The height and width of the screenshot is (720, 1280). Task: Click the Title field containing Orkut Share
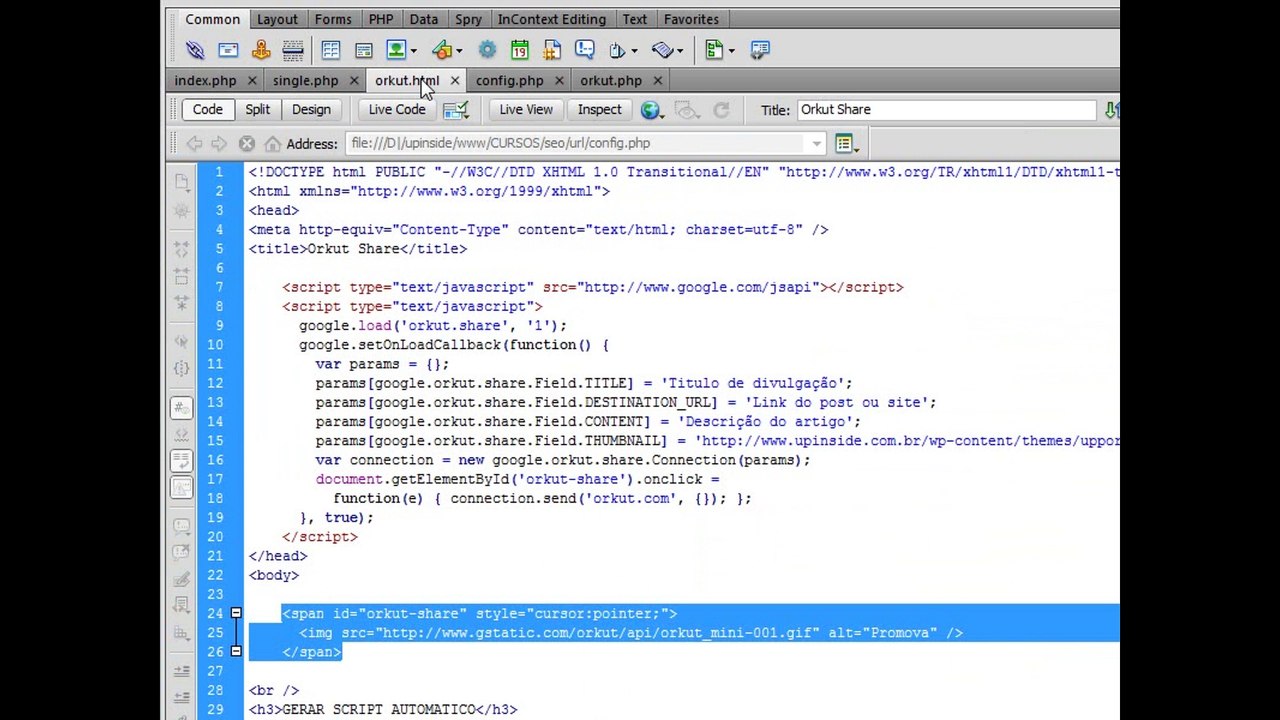click(x=947, y=110)
